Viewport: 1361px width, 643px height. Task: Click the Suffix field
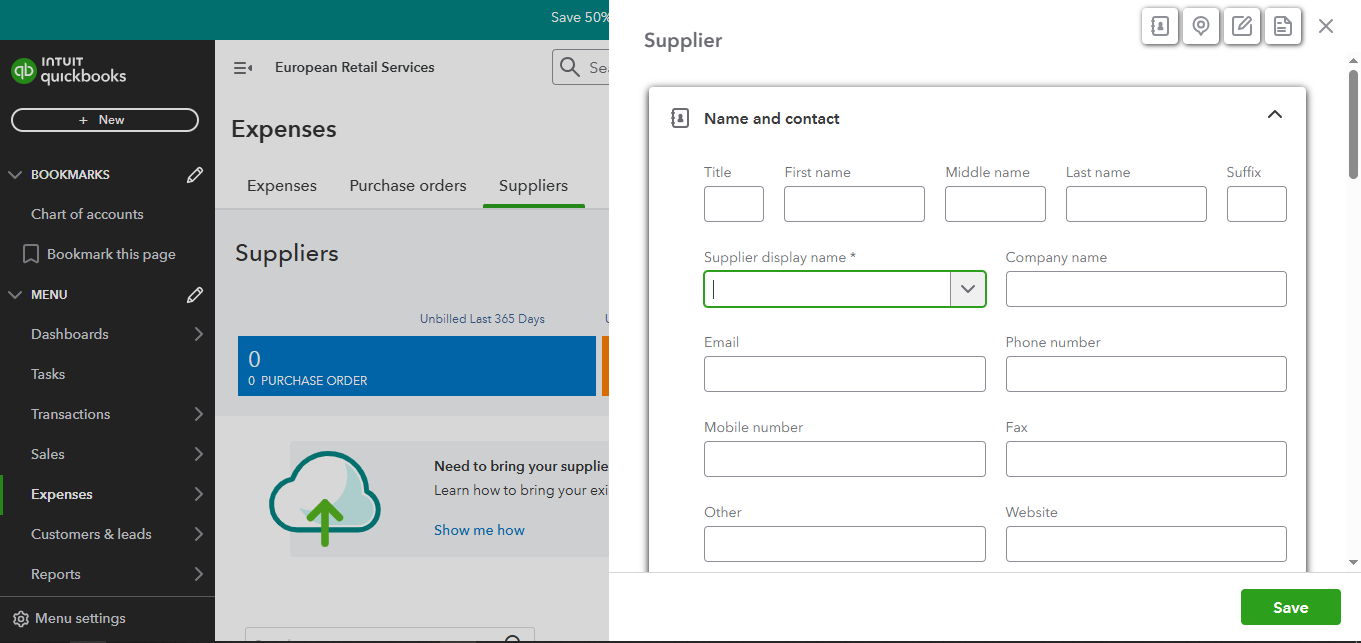pyautogui.click(x=1257, y=204)
